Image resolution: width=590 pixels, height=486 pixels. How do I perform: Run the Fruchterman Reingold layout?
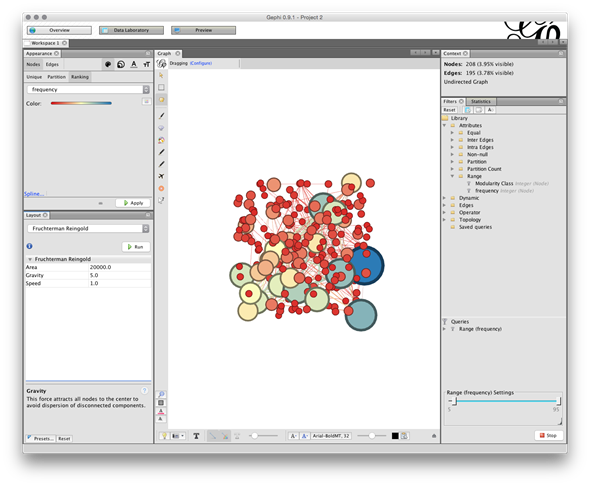tap(136, 247)
